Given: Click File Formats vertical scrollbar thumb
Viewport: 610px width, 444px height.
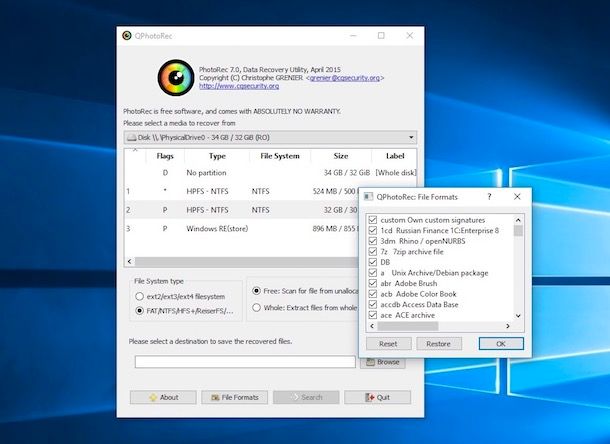Looking at the screenshot, I should pyautogui.click(x=518, y=230).
